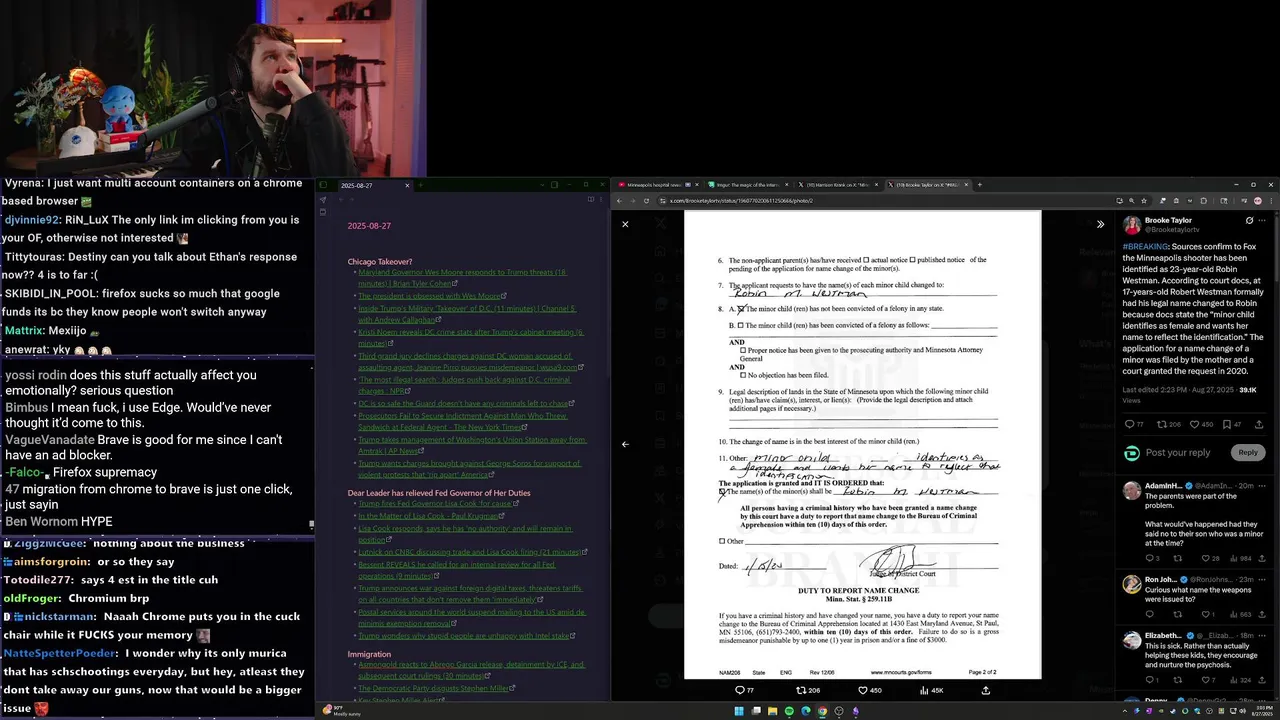The image size is (1280, 720).
Task: Bookmark Brooke Taylor's tweet in sidebar
Action: point(1227,424)
